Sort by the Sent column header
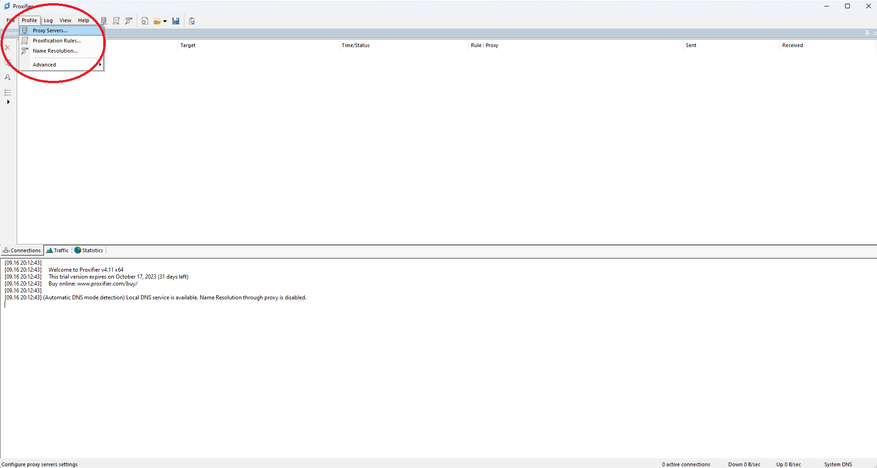Image resolution: width=877 pixels, height=468 pixels. [x=732, y=45]
